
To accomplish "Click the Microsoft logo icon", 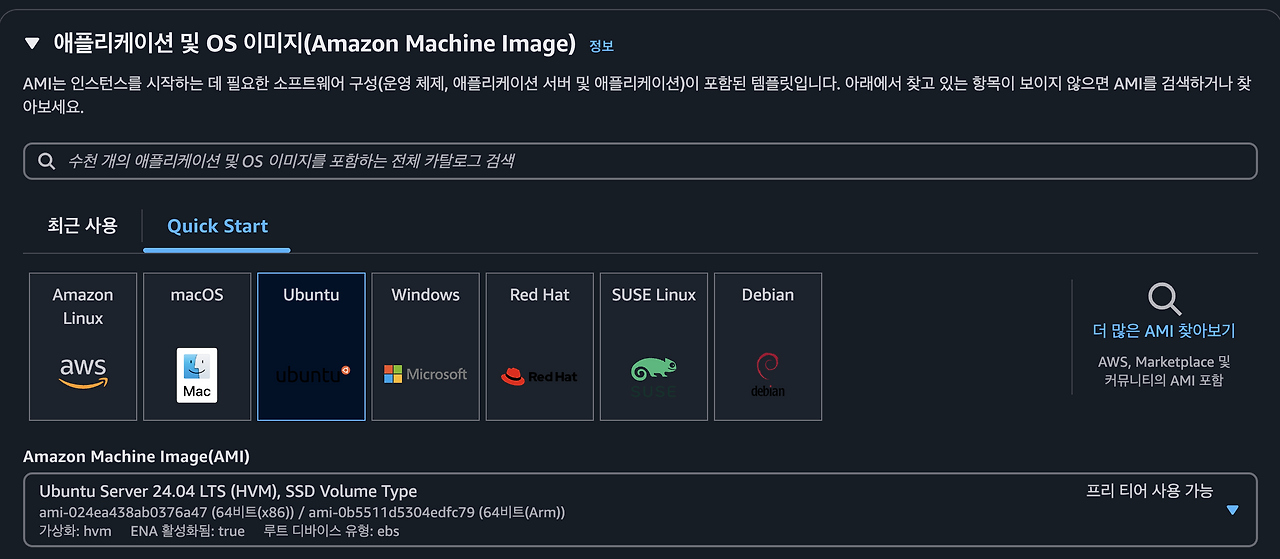I will 425,374.
